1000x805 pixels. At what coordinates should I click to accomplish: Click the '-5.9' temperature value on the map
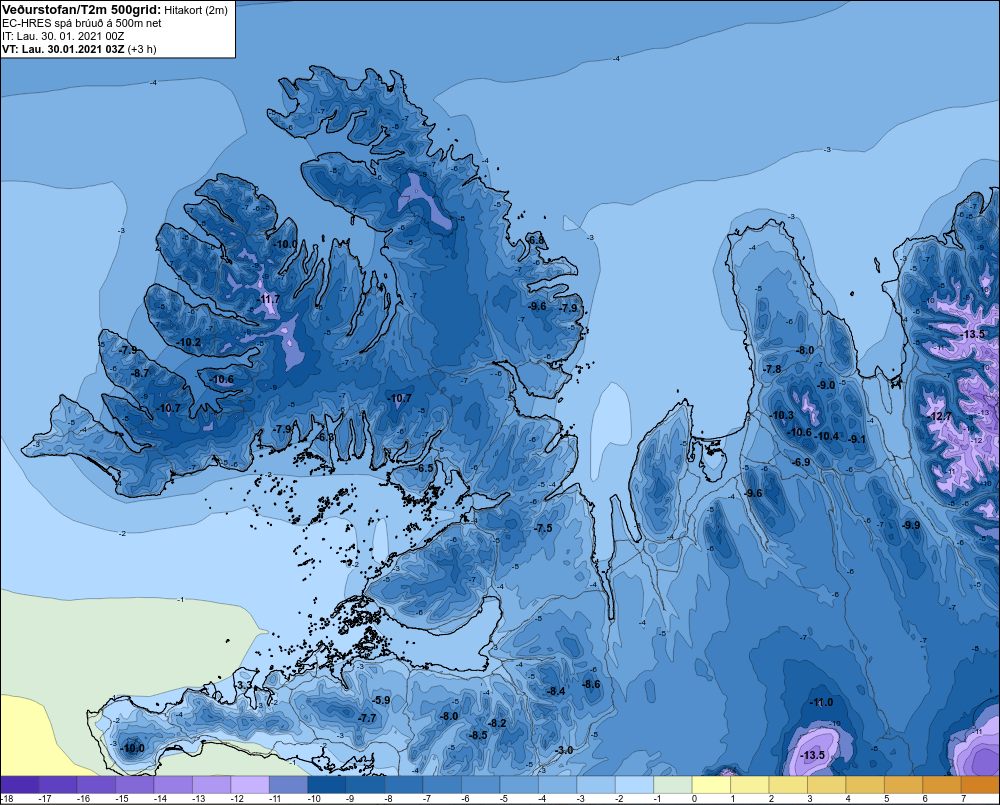click(381, 700)
